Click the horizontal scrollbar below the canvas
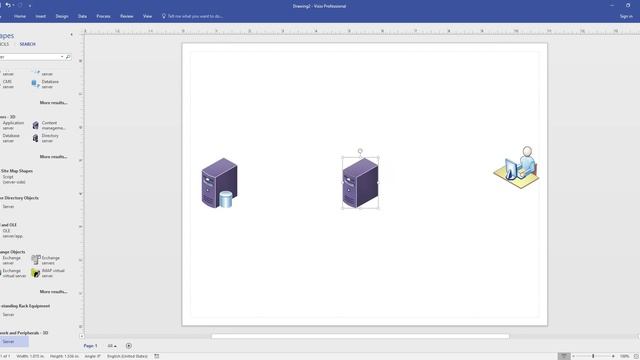Image resolution: width=640 pixels, height=360 pixels. point(360,336)
